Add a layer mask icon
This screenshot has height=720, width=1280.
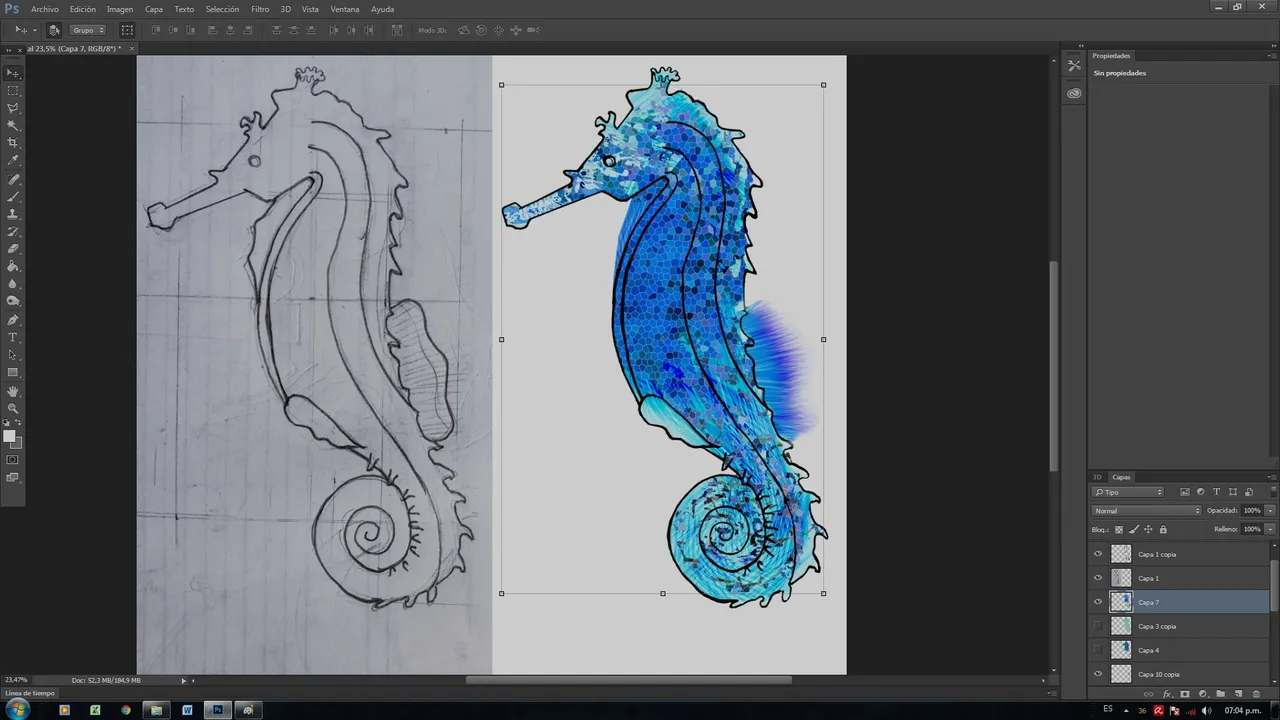tap(1185, 694)
